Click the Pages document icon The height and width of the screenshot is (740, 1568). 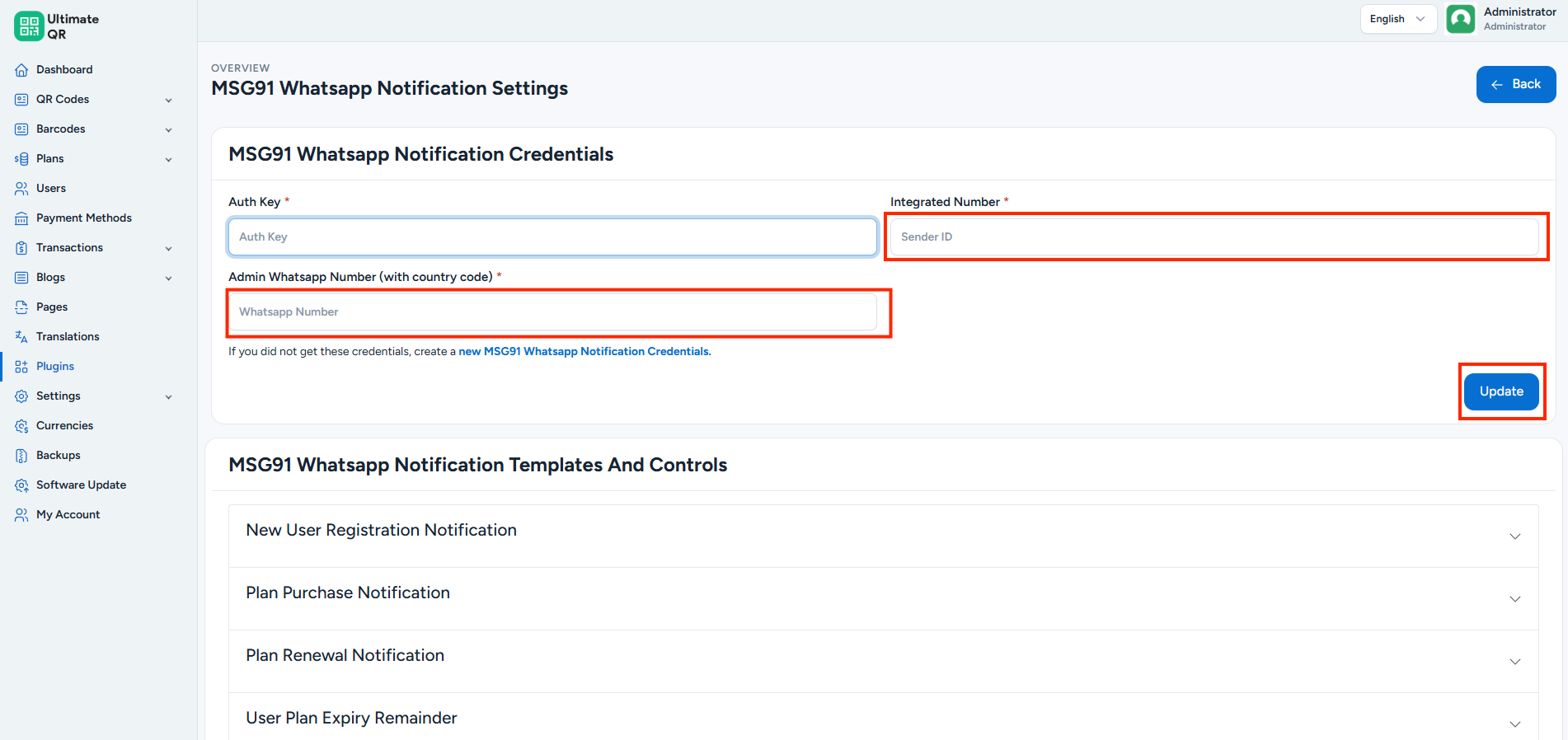tap(21, 307)
